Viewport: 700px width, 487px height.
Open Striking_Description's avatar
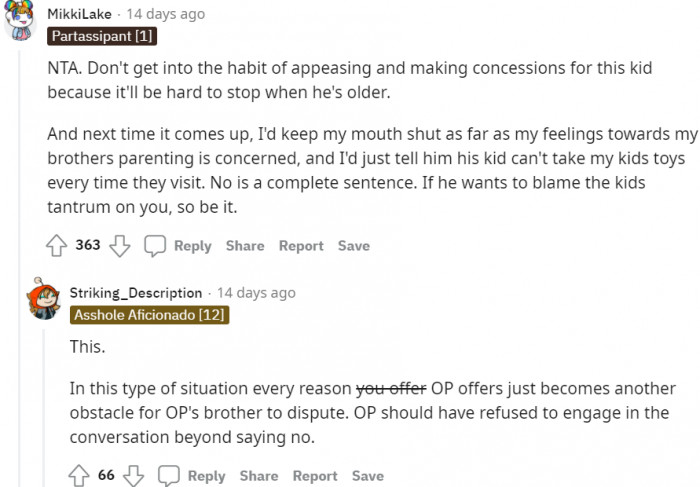coord(43,299)
